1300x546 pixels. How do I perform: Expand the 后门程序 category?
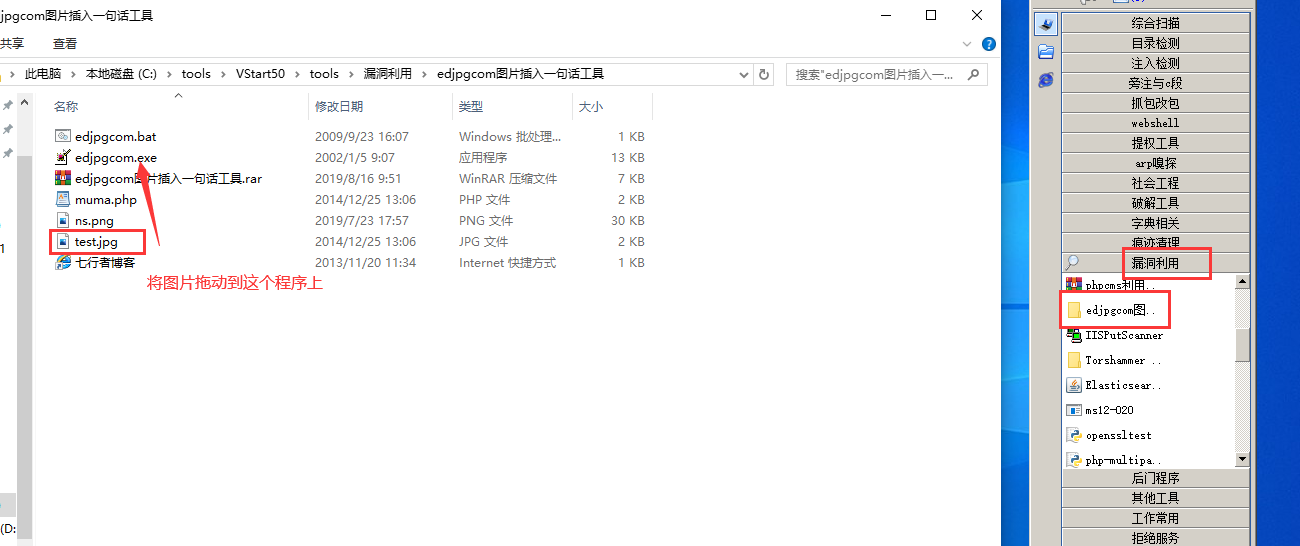click(x=1155, y=478)
